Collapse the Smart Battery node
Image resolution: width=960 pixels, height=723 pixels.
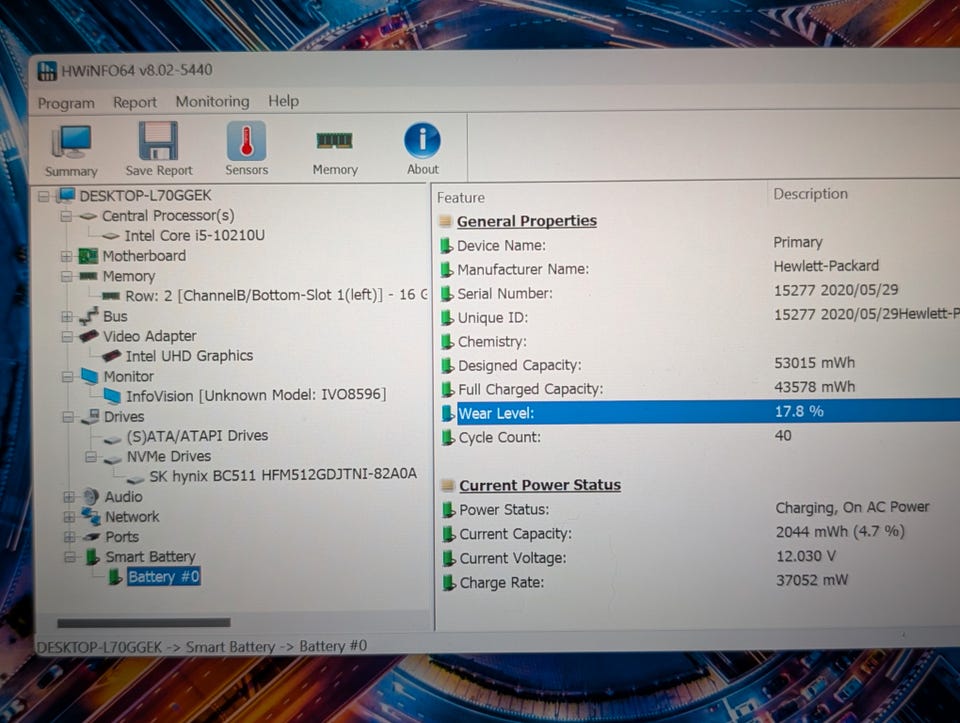70,557
